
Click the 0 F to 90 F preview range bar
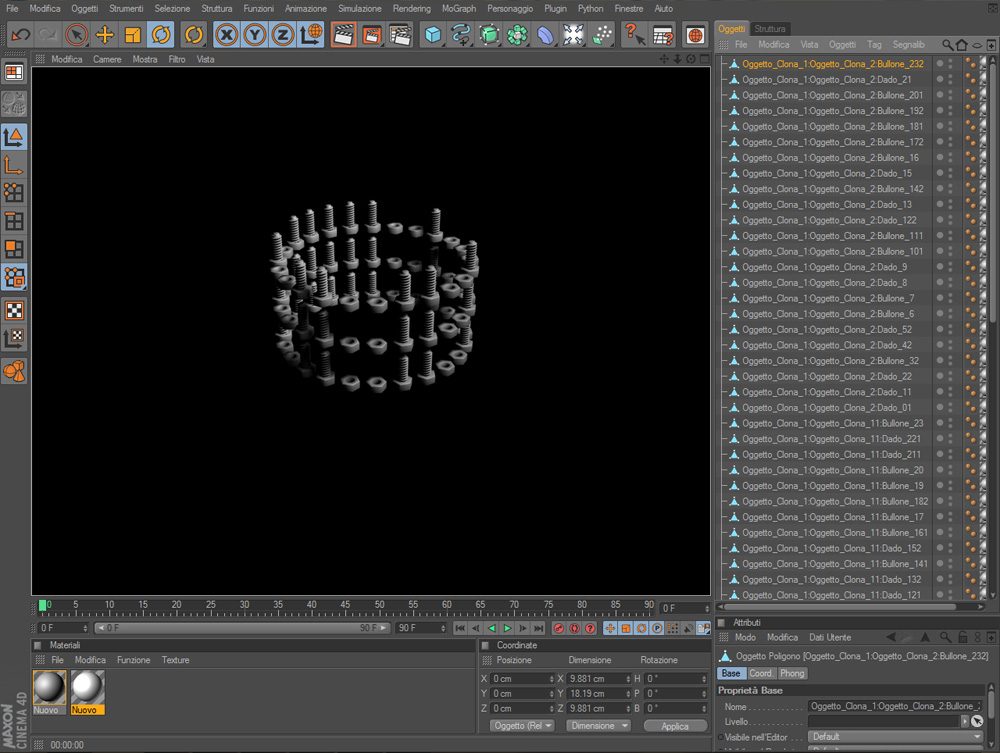[x=242, y=628]
